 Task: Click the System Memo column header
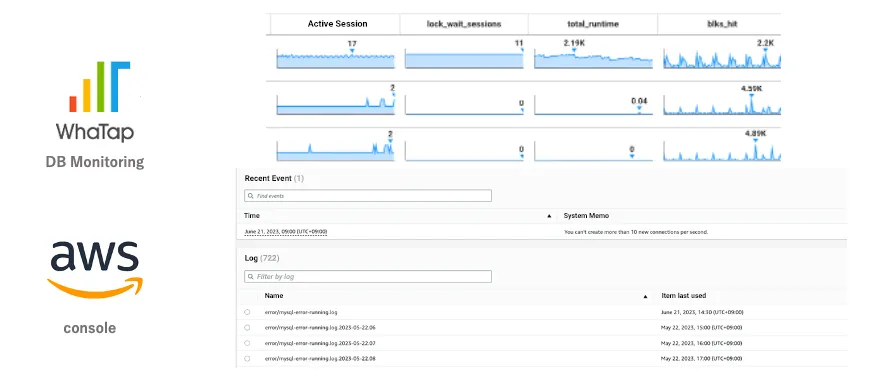pos(586,216)
